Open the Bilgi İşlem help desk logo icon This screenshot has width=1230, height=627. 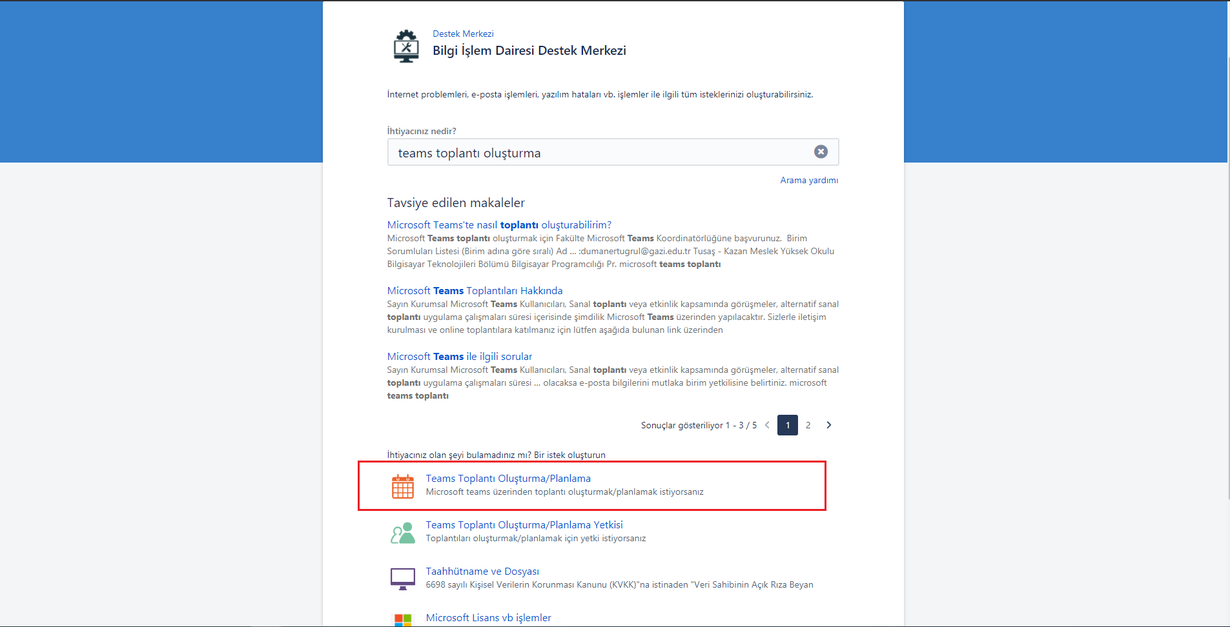406,47
